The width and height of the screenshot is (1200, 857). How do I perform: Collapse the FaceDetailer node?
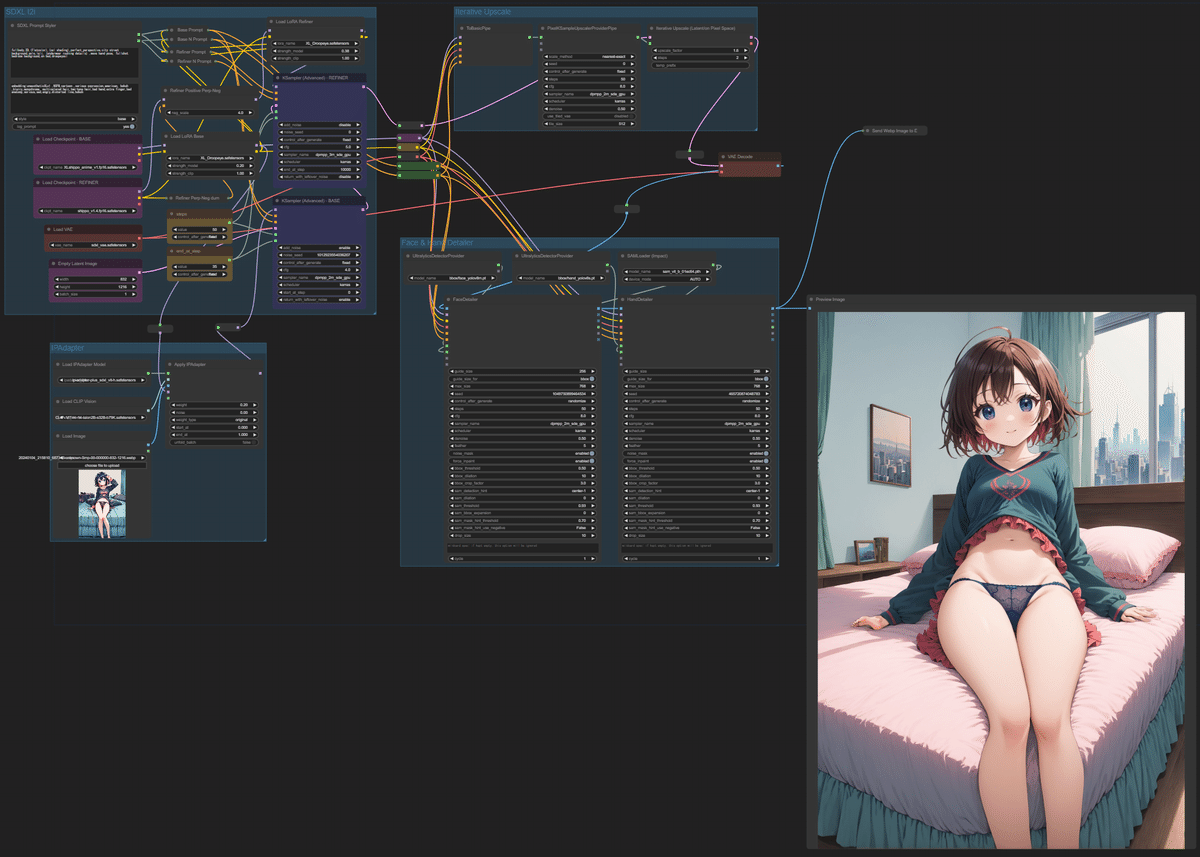click(x=448, y=299)
